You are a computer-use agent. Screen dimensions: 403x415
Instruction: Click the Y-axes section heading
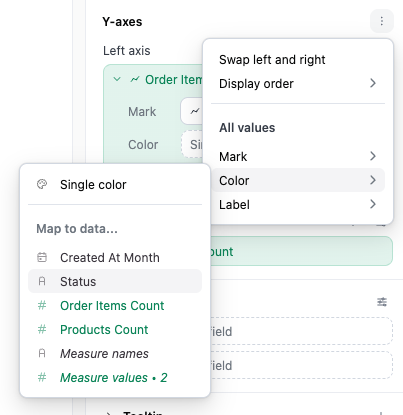122,22
